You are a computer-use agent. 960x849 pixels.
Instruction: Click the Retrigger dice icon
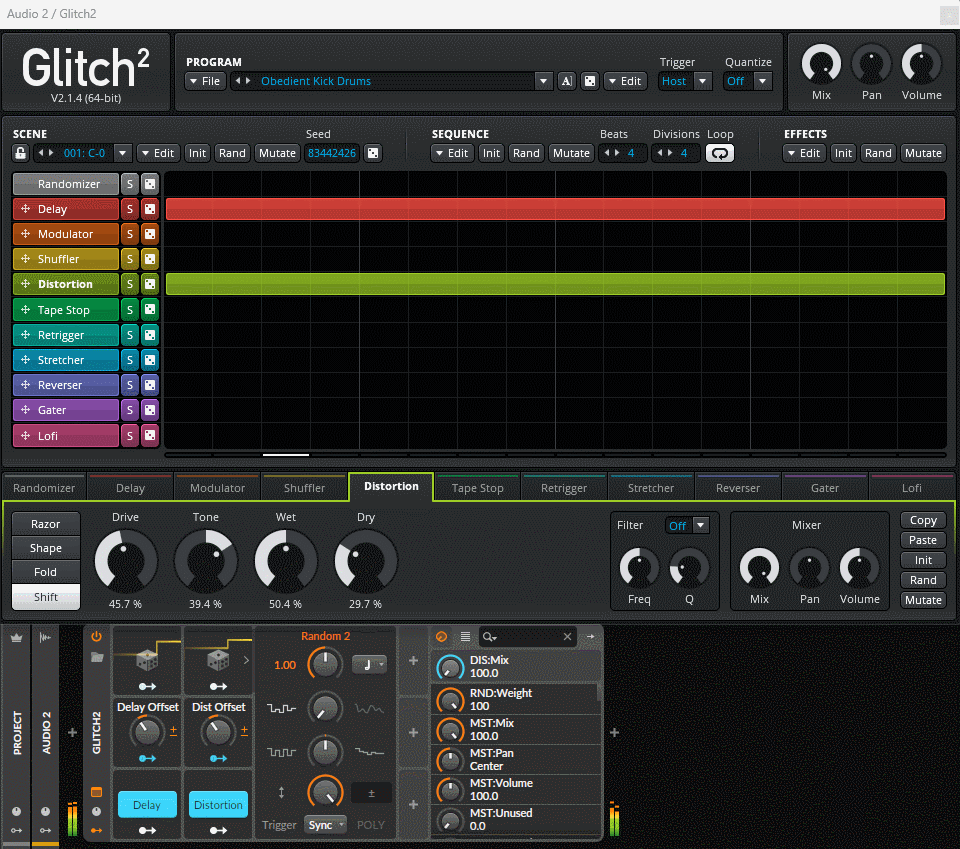[x=149, y=335]
